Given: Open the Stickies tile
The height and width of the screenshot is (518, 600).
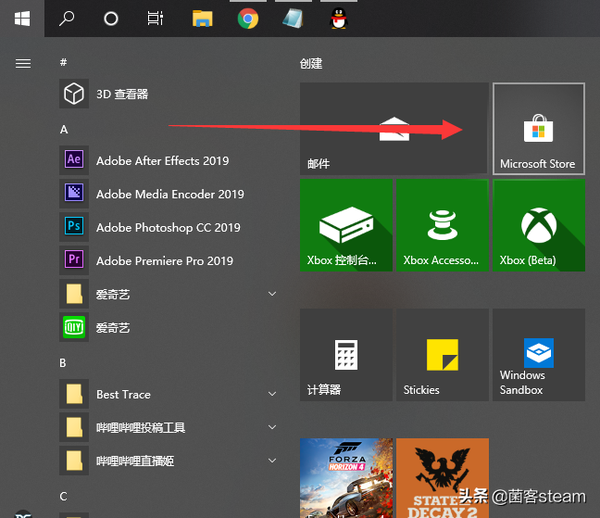Looking at the screenshot, I should click(x=442, y=355).
